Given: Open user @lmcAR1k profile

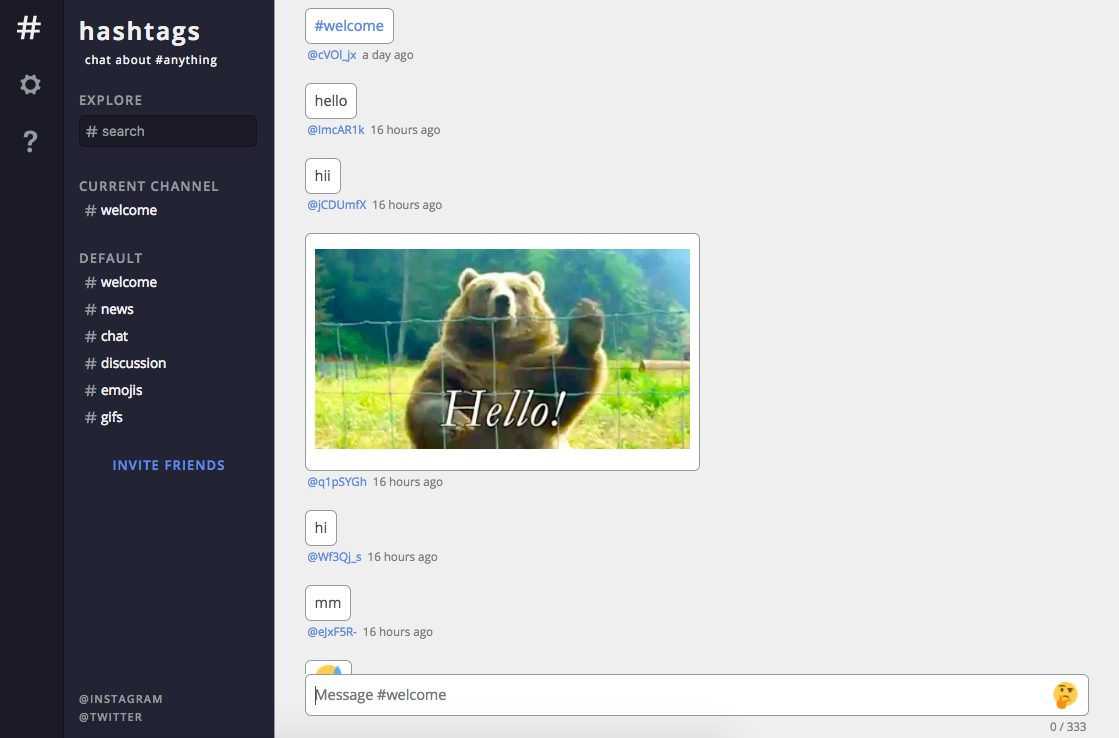Looking at the screenshot, I should [x=336, y=130].
